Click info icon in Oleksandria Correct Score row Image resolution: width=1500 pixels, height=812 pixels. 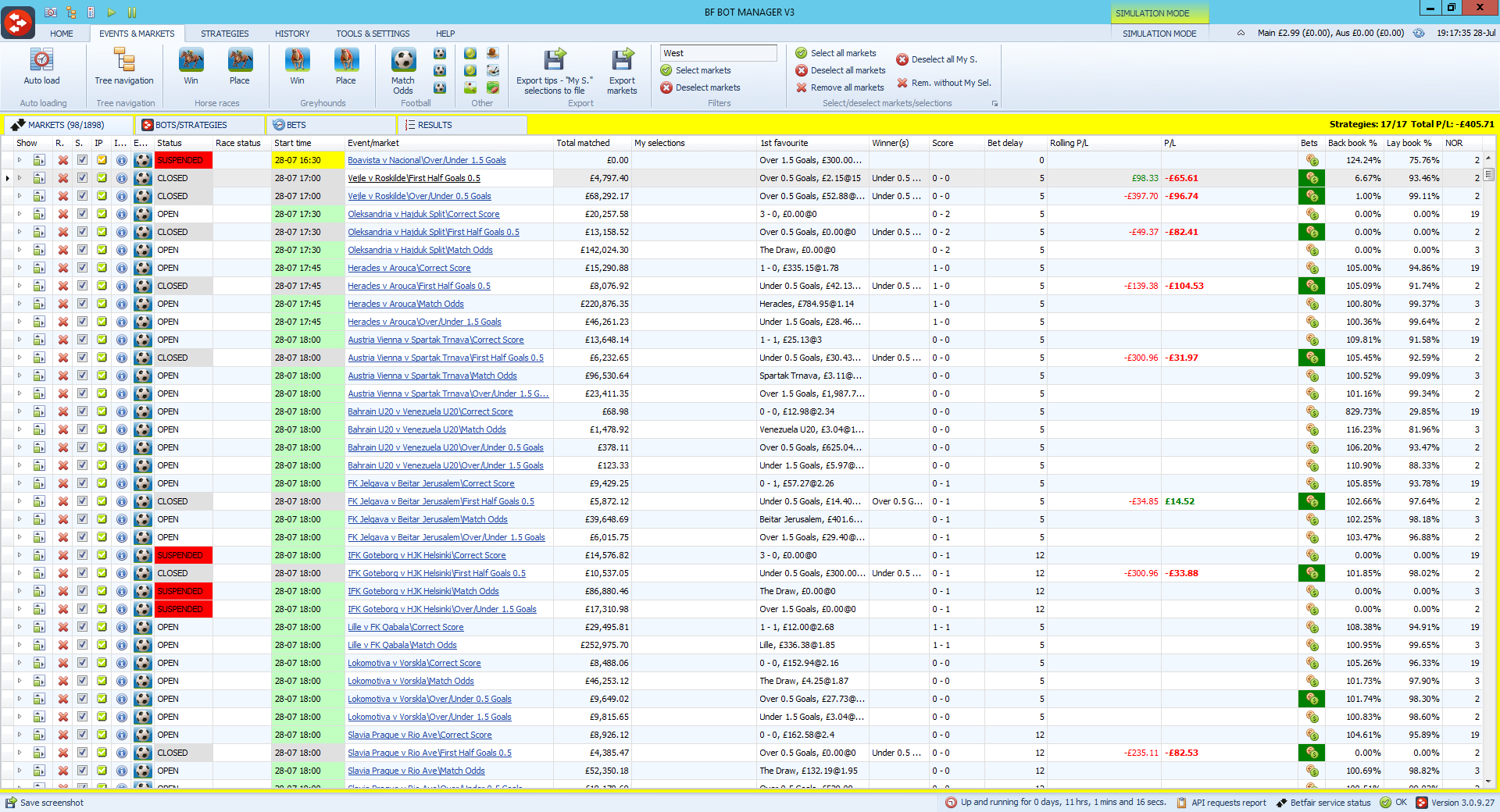click(x=121, y=214)
